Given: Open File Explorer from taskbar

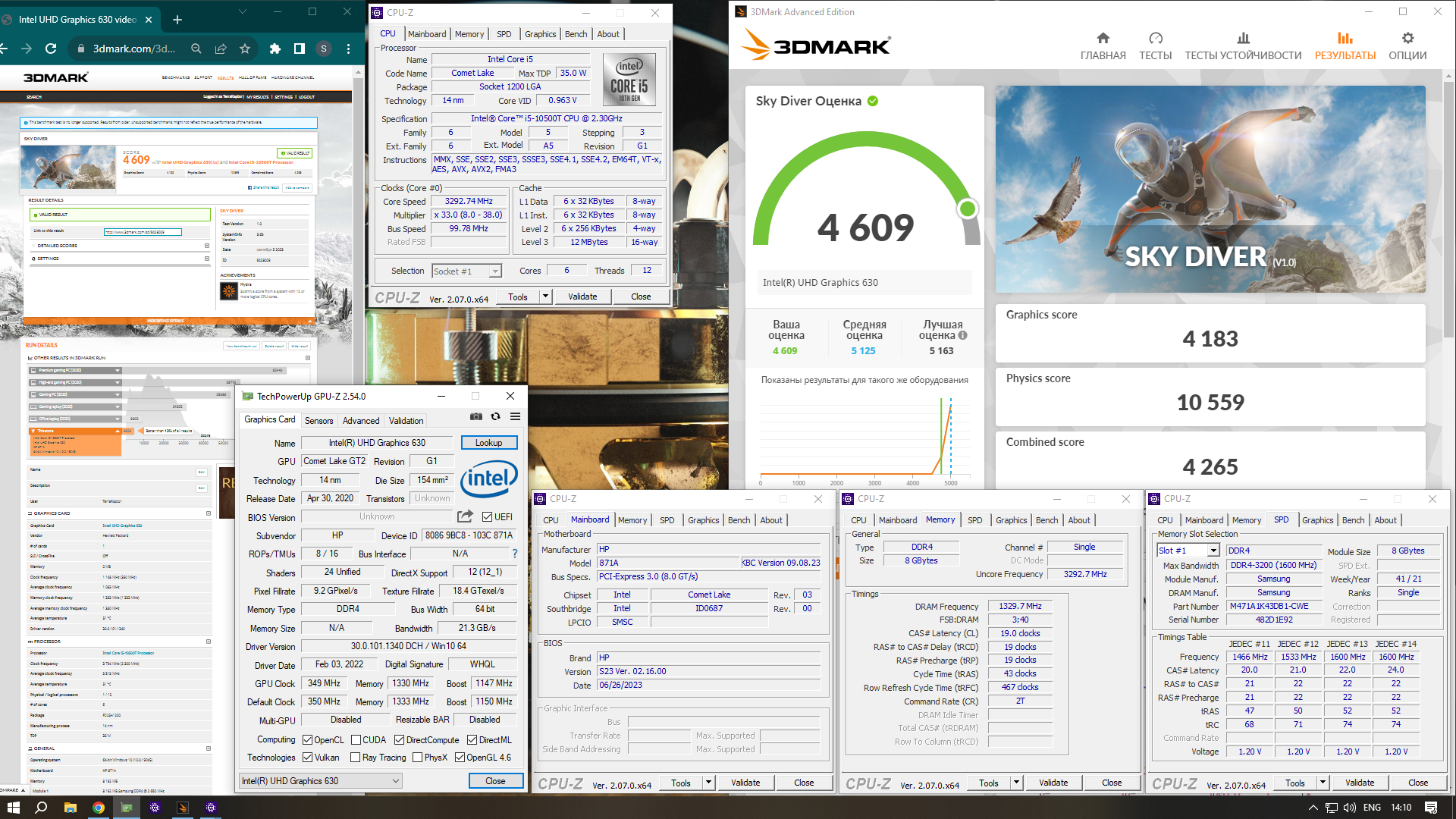Looking at the screenshot, I should pyautogui.click(x=70, y=808).
